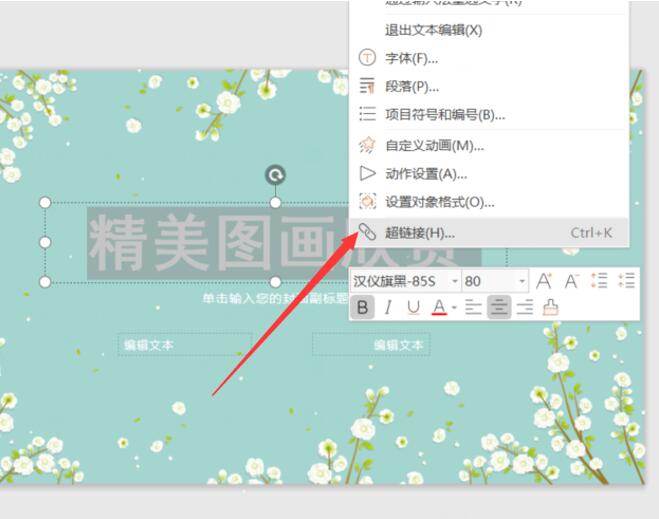Open 项目符号和编号(B) bullets option
Viewport: 659px width, 519px height.
[445, 115]
